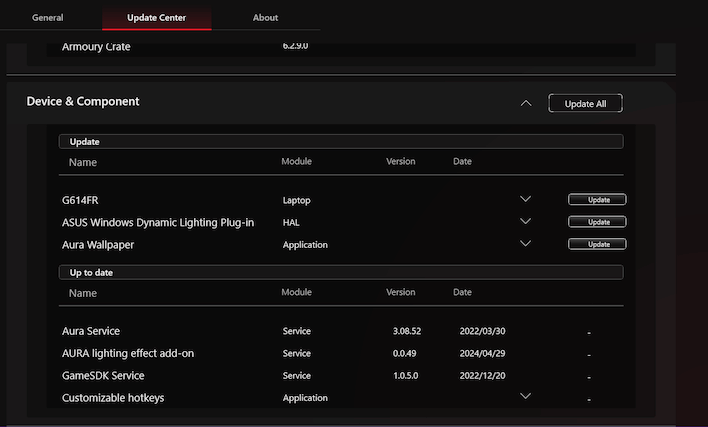Click GameSDK Service's Service module cell
The height and width of the screenshot is (427, 708).
click(296, 376)
